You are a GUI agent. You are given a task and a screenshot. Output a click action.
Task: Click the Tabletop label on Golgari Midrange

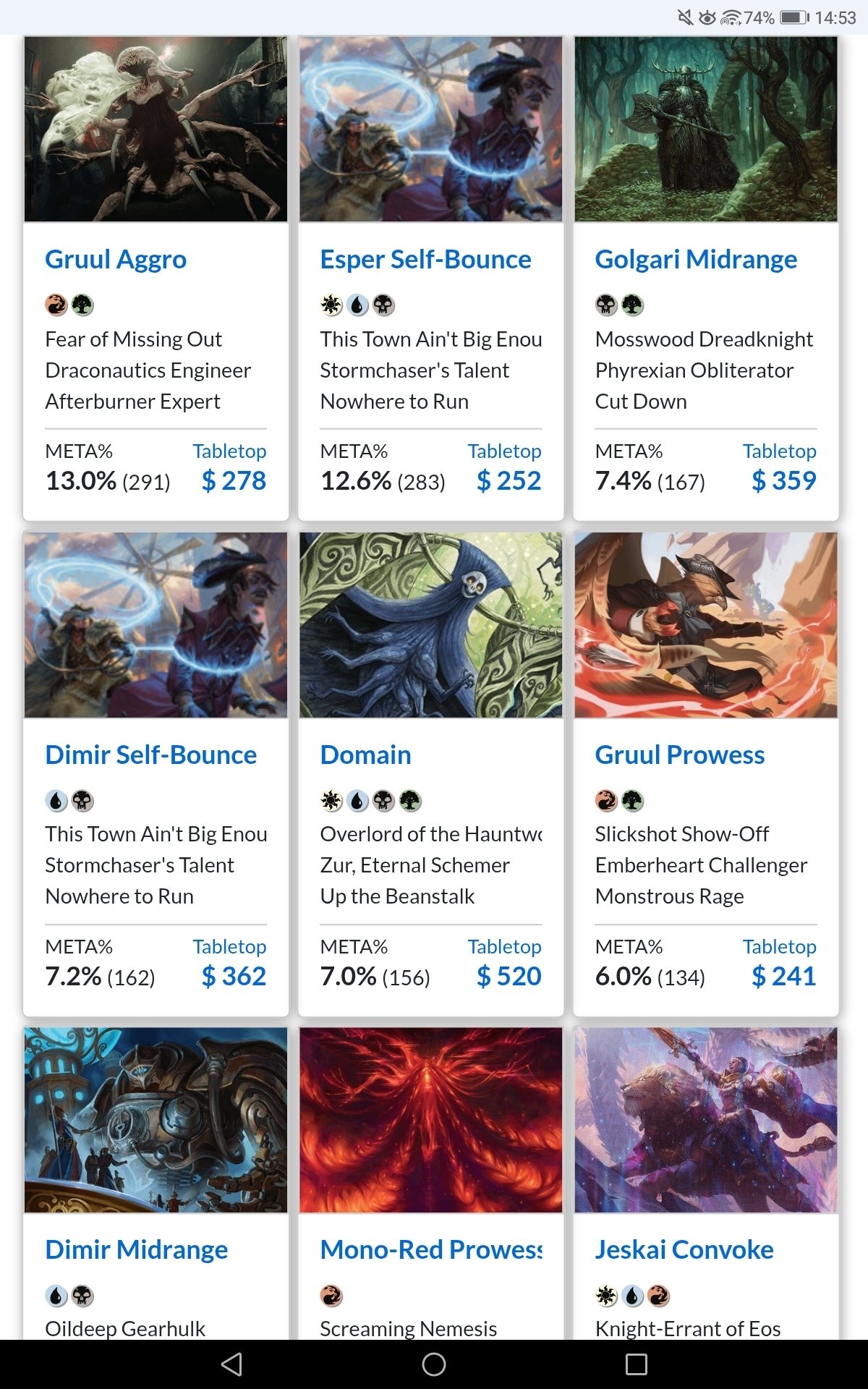[779, 451]
